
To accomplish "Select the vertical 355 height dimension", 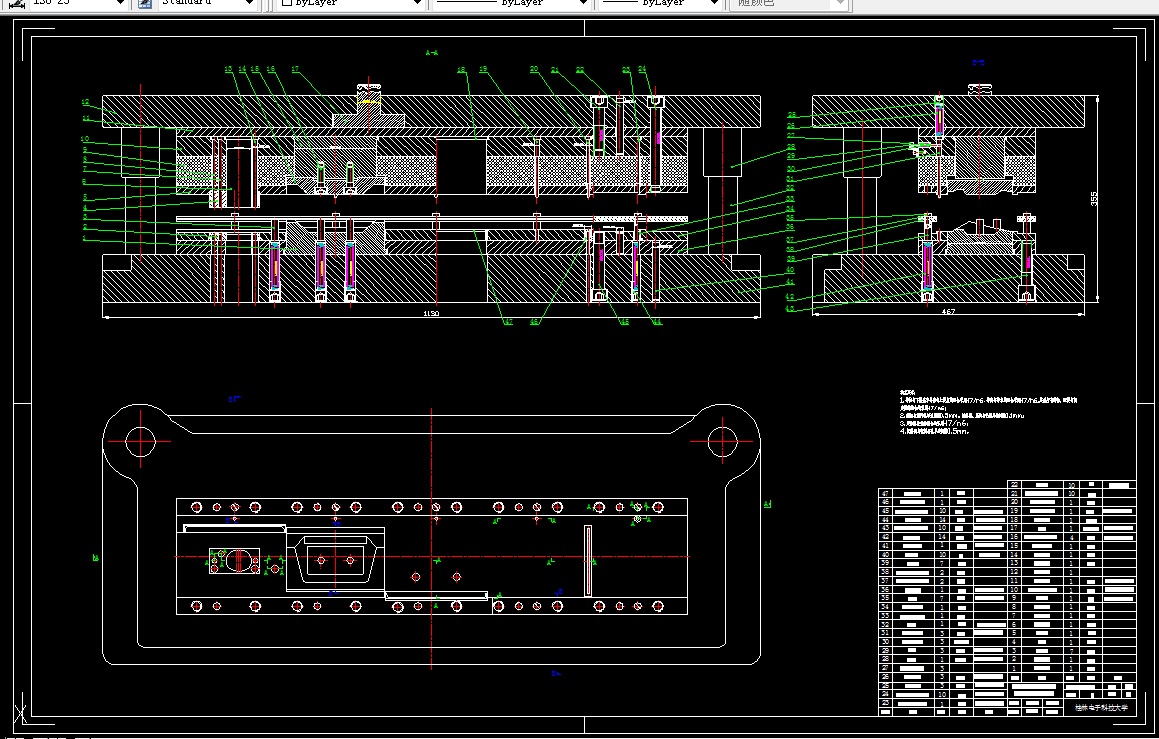I will tap(1094, 198).
